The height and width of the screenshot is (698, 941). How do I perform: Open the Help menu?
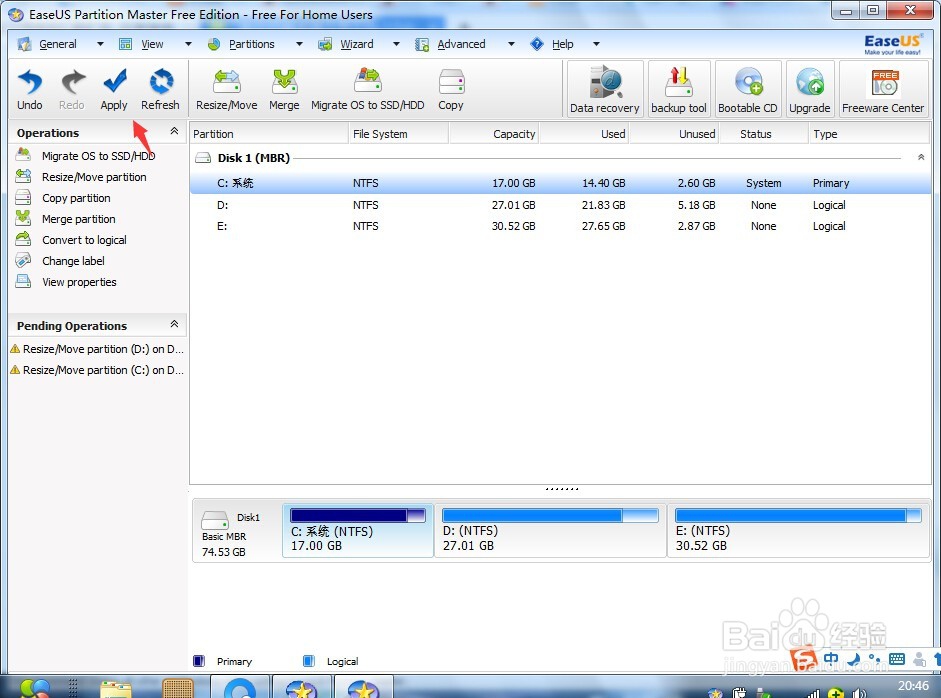(562, 44)
